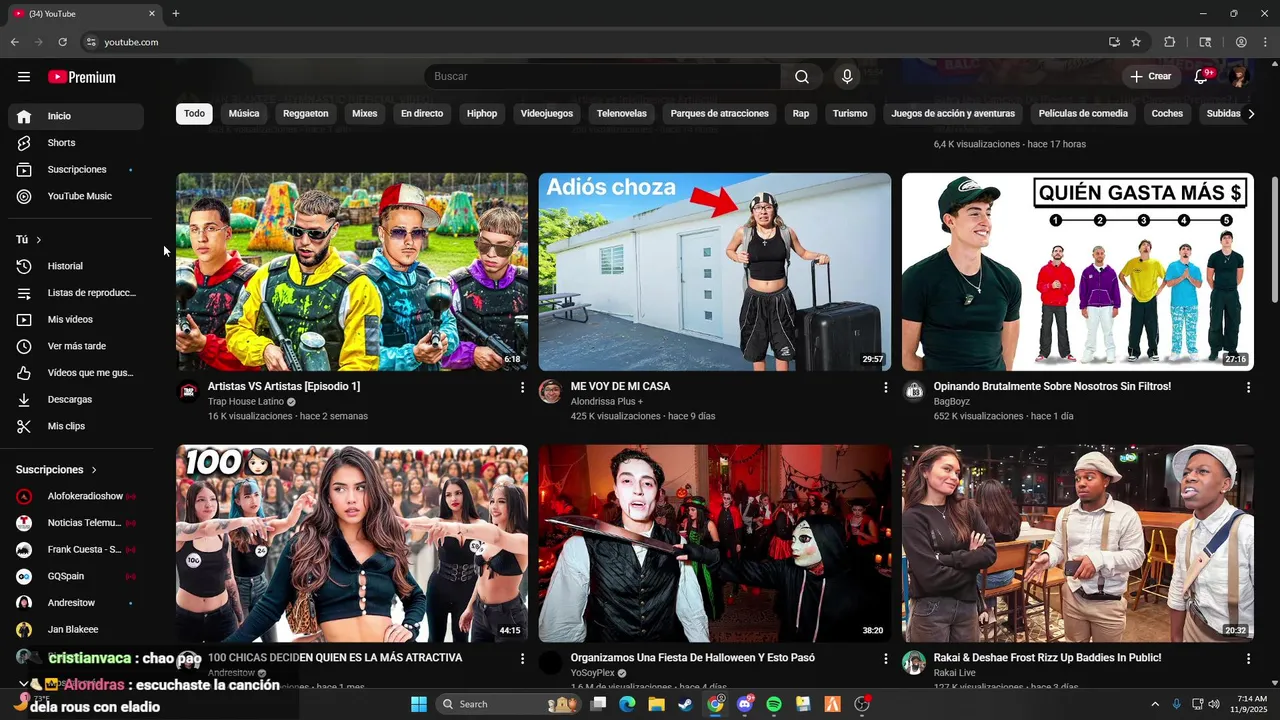The image size is (1280, 720).
Task: Open Alofokeradioshow subscription channel
Action: pyautogui.click(x=76, y=496)
